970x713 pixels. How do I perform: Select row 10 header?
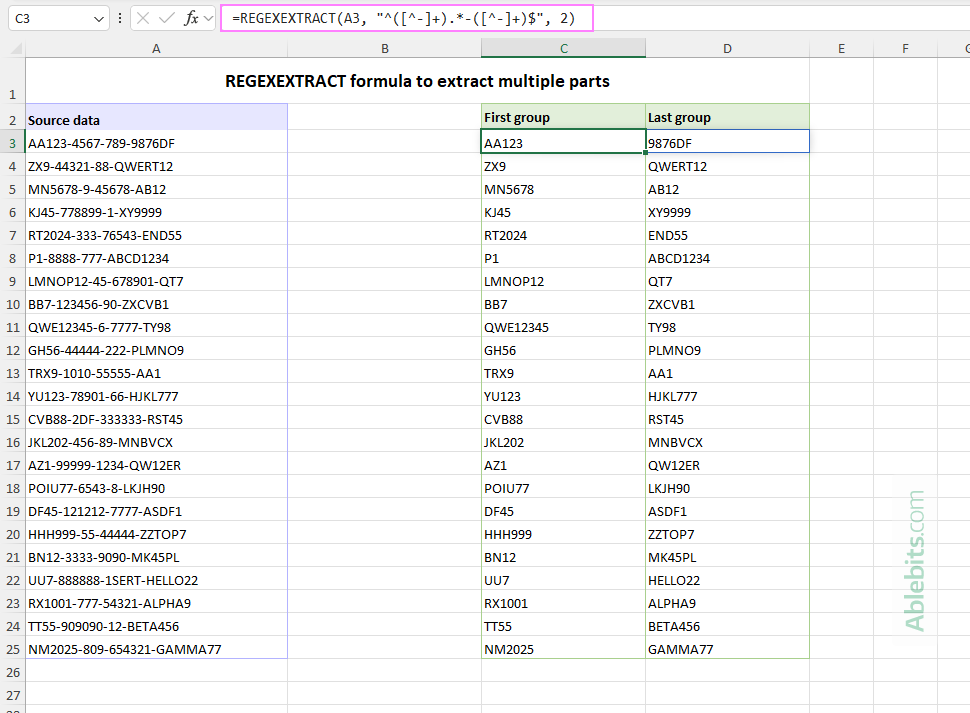tap(12, 304)
